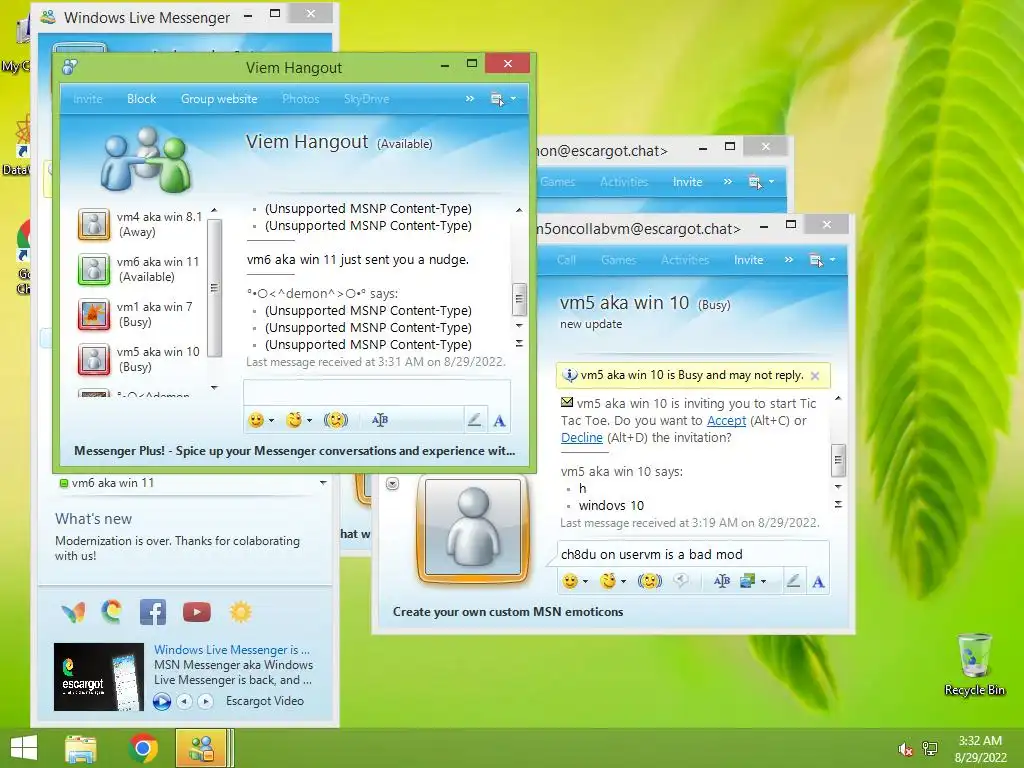Accept the Tic Tac Toe invitation
This screenshot has width=1024, height=768.
pos(726,421)
